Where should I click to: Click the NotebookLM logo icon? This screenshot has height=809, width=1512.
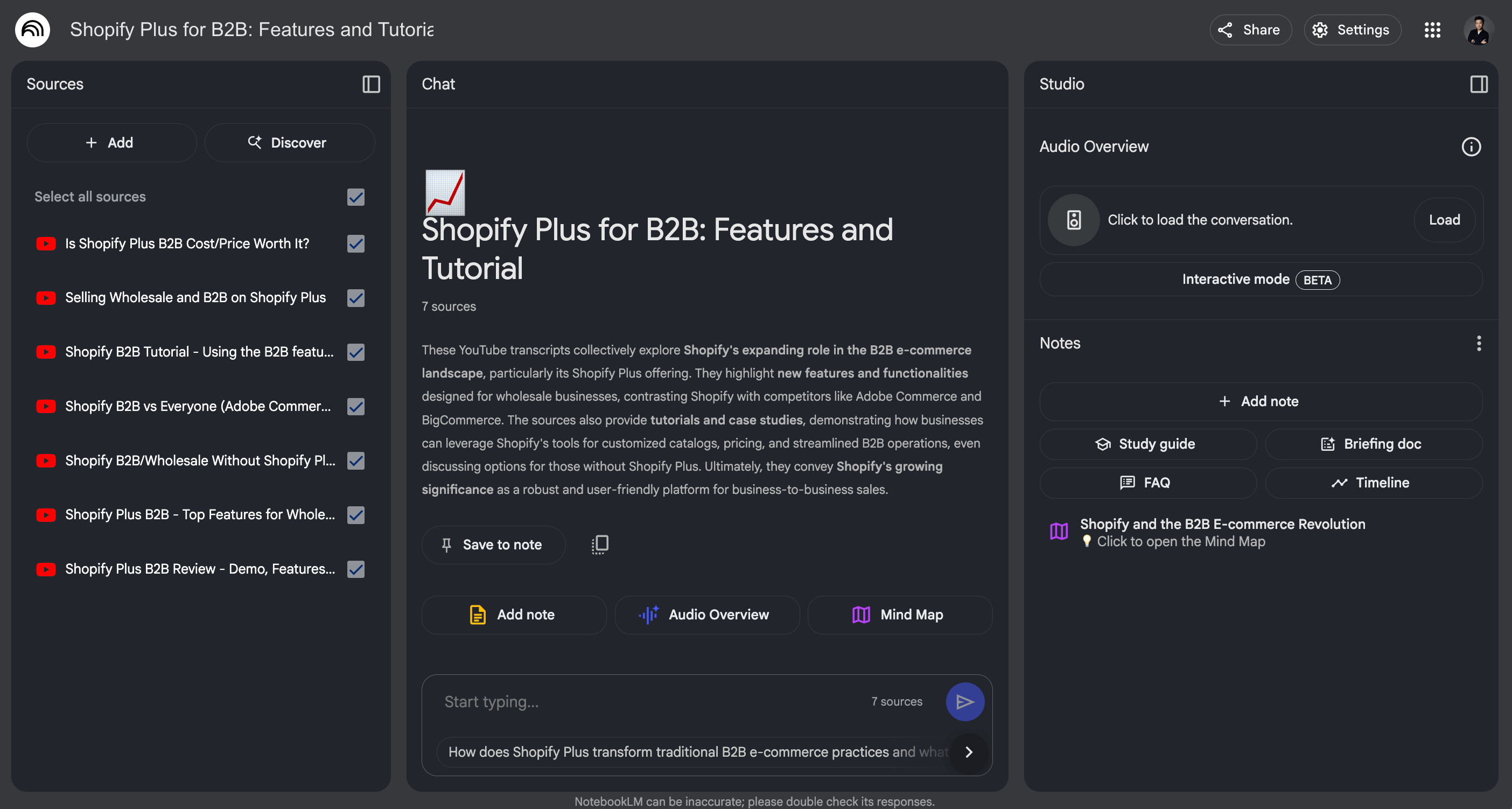(x=32, y=29)
